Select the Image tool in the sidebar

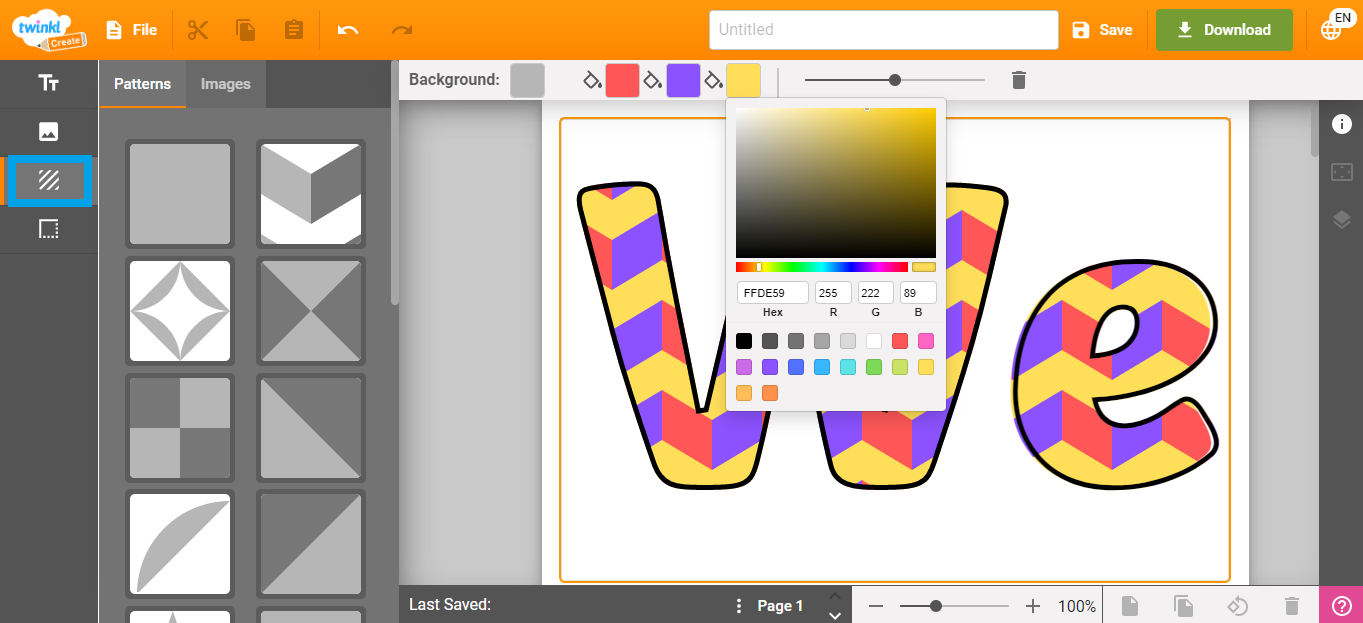[x=48, y=131]
